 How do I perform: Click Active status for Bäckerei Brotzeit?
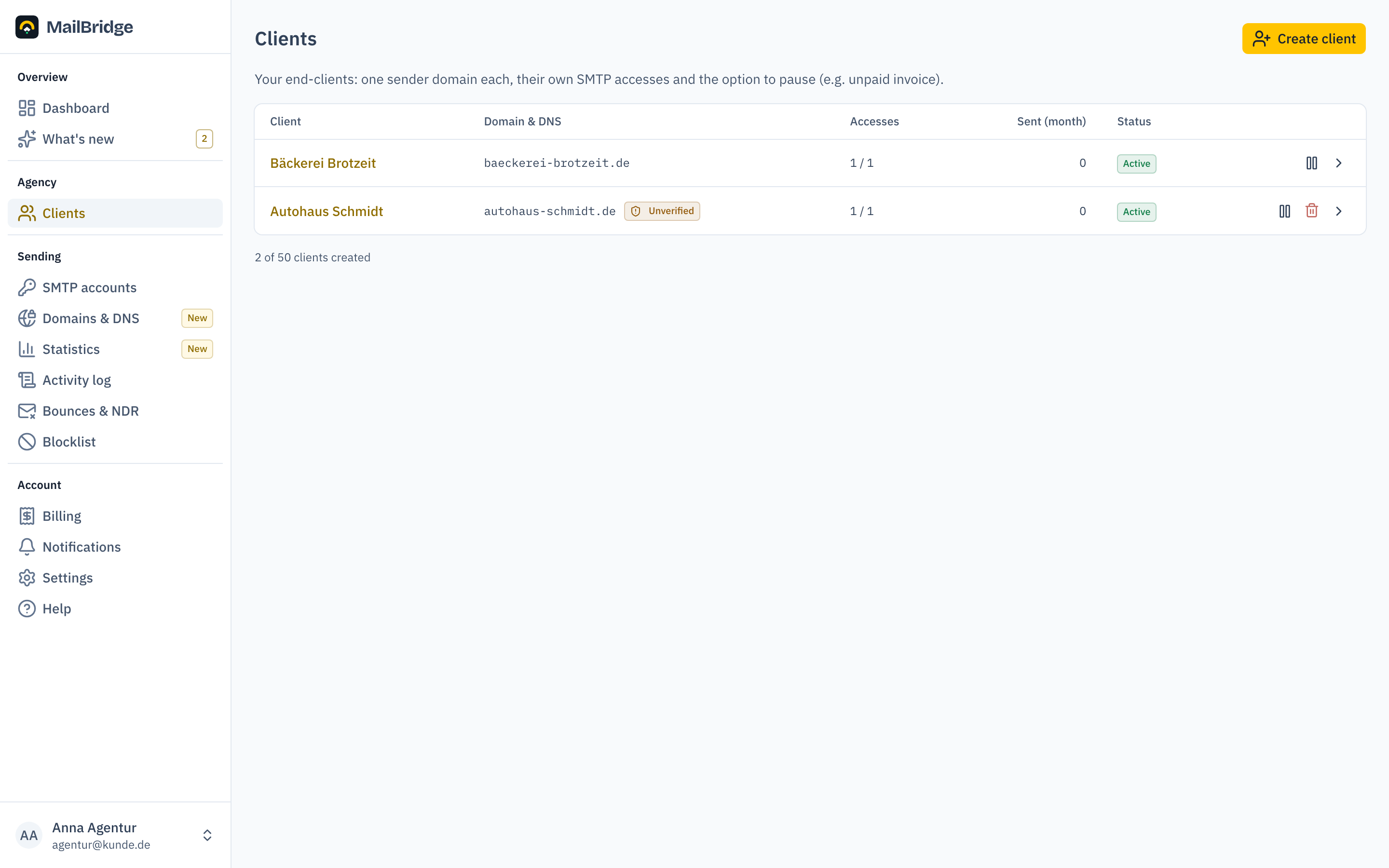click(1136, 163)
